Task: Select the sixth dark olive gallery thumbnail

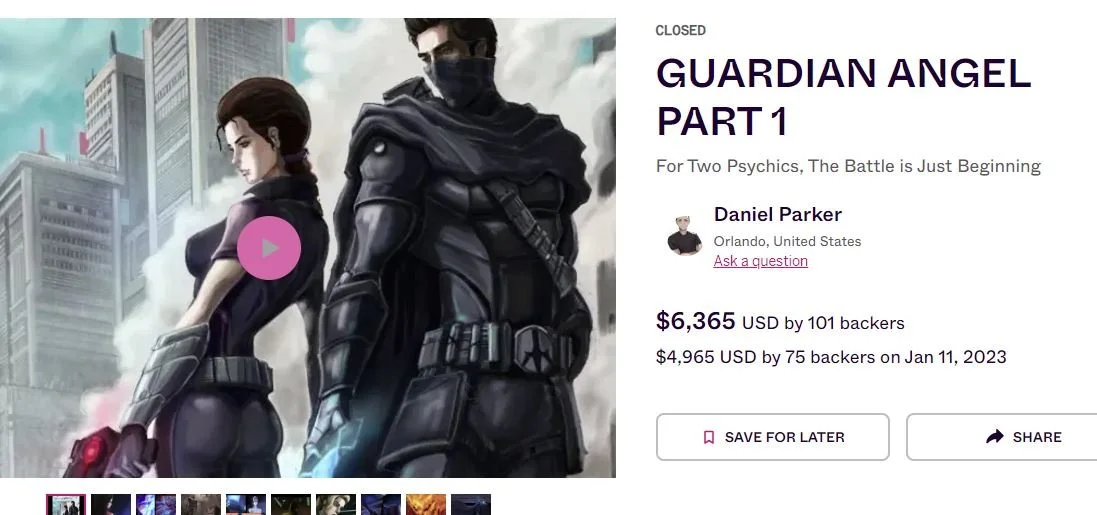Action: (x=290, y=505)
